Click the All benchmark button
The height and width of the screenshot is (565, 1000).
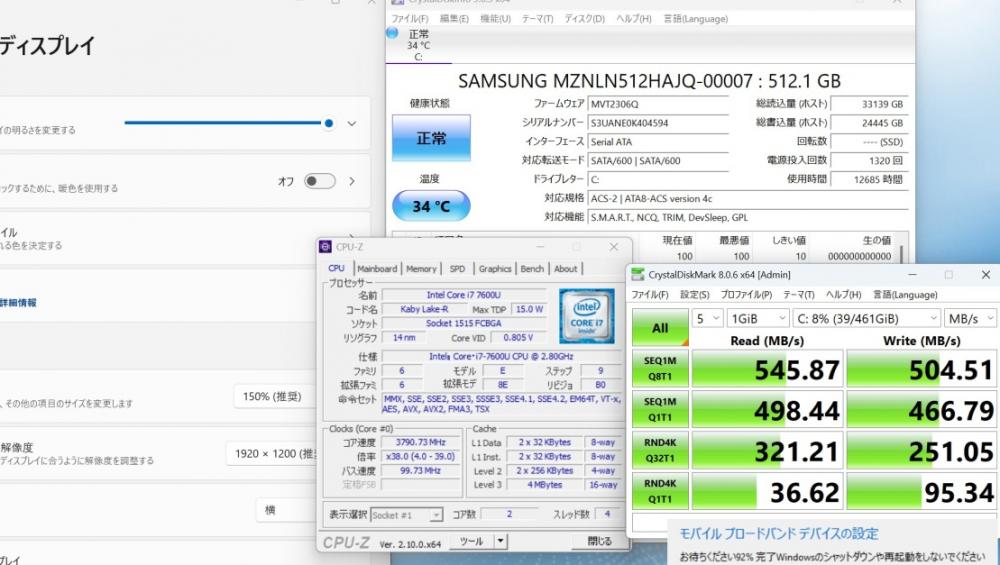point(660,328)
